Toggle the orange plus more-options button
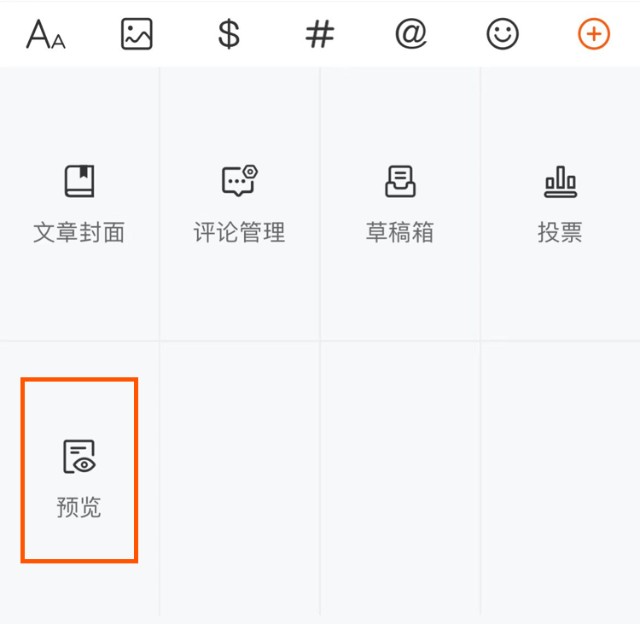This screenshot has height=624, width=640. (x=594, y=34)
